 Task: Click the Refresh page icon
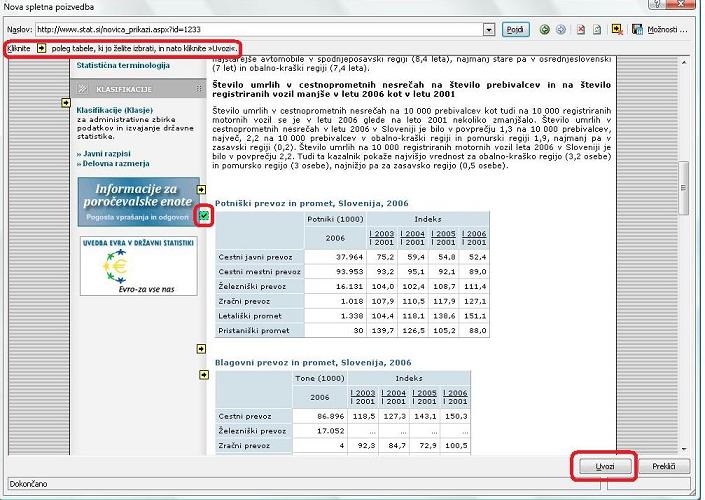pyautogui.click(x=596, y=30)
